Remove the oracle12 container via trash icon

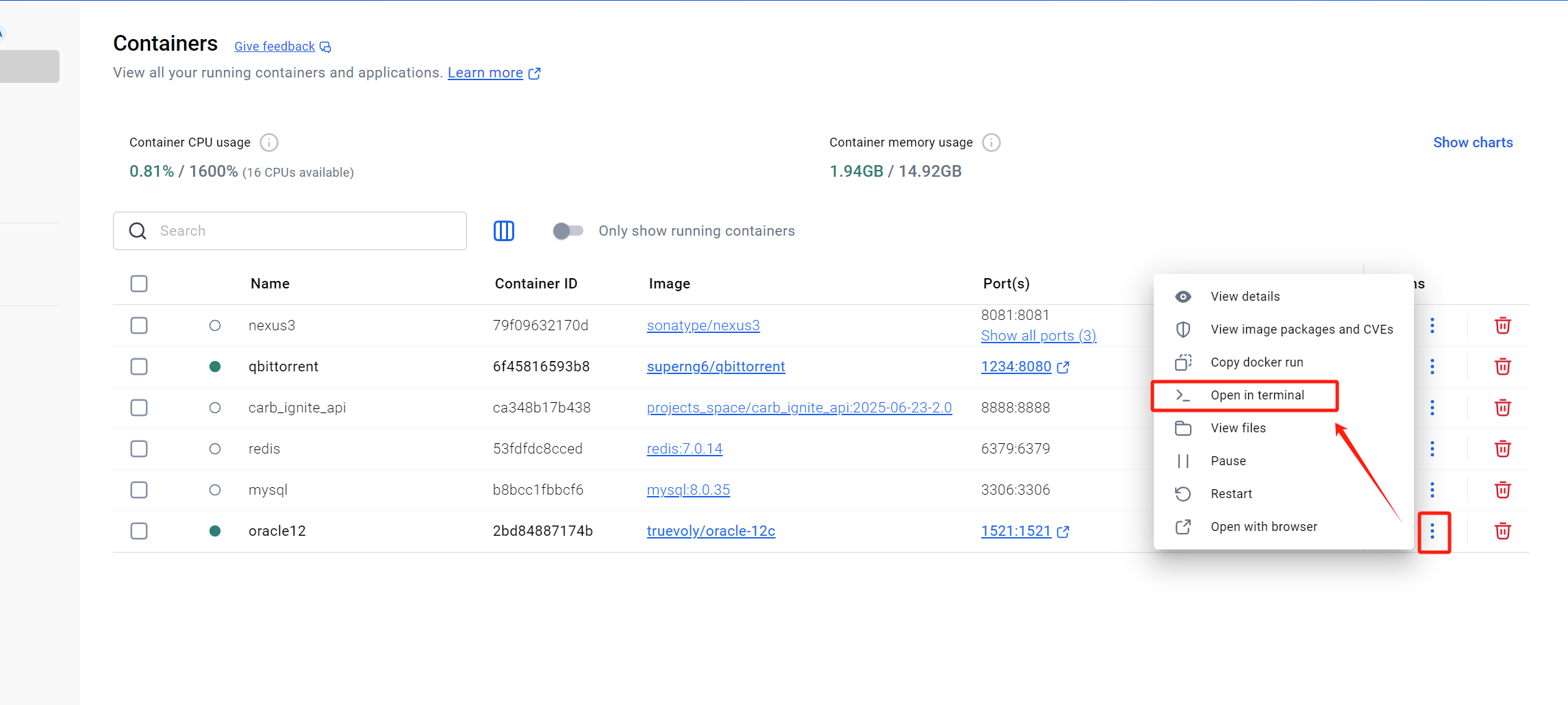[x=1502, y=531]
